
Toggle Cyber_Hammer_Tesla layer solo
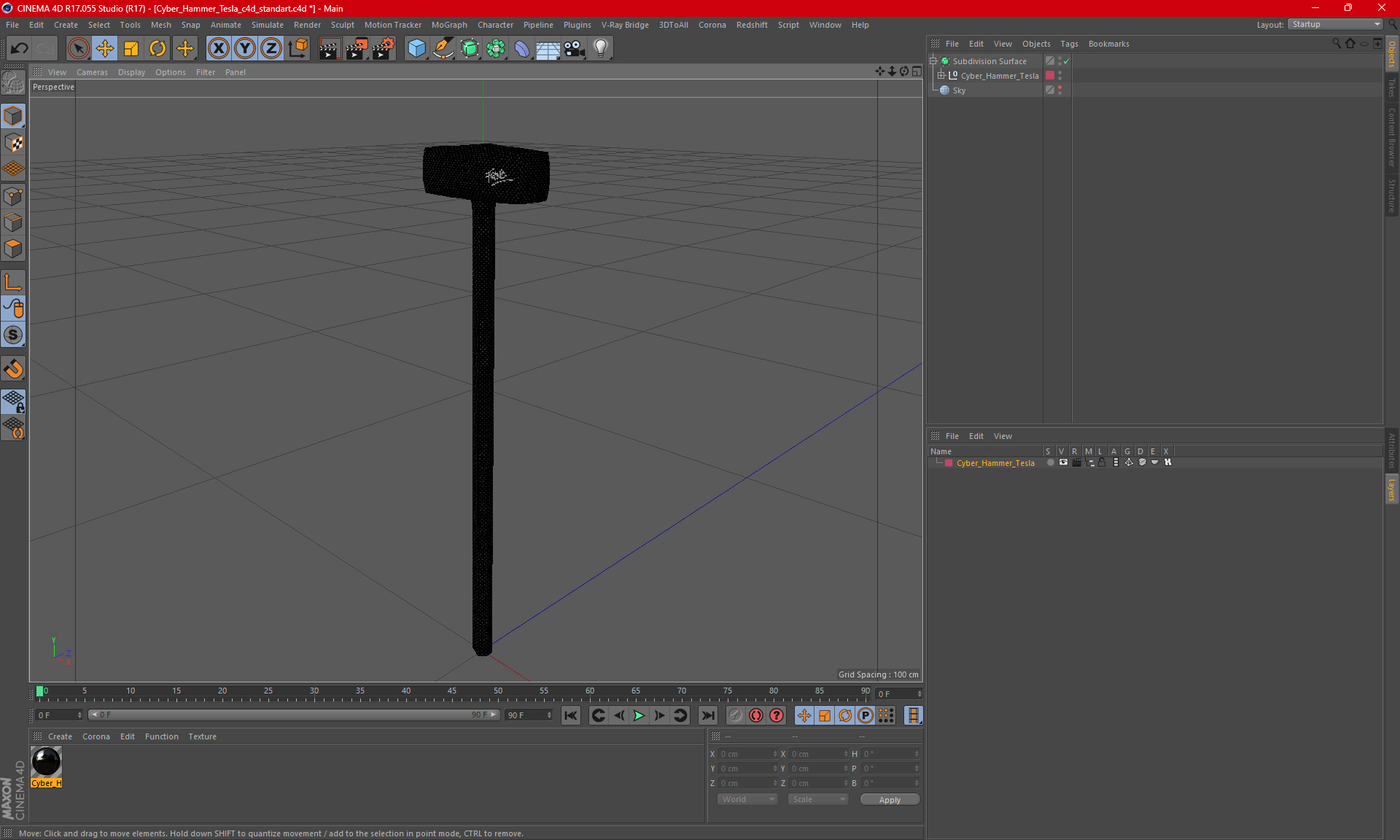(x=1050, y=462)
